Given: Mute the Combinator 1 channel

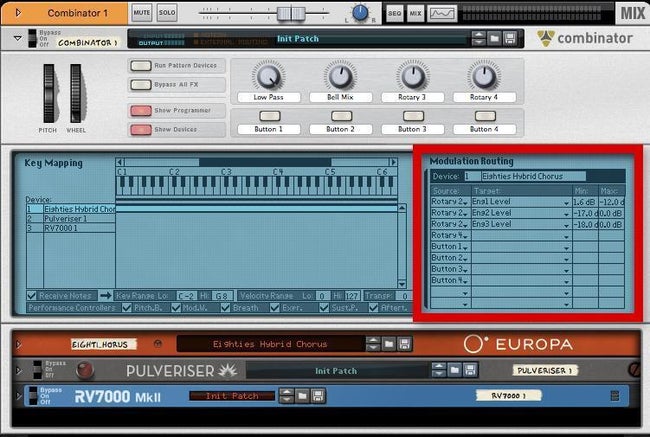Looking at the screenshot, I should point(142,13).
